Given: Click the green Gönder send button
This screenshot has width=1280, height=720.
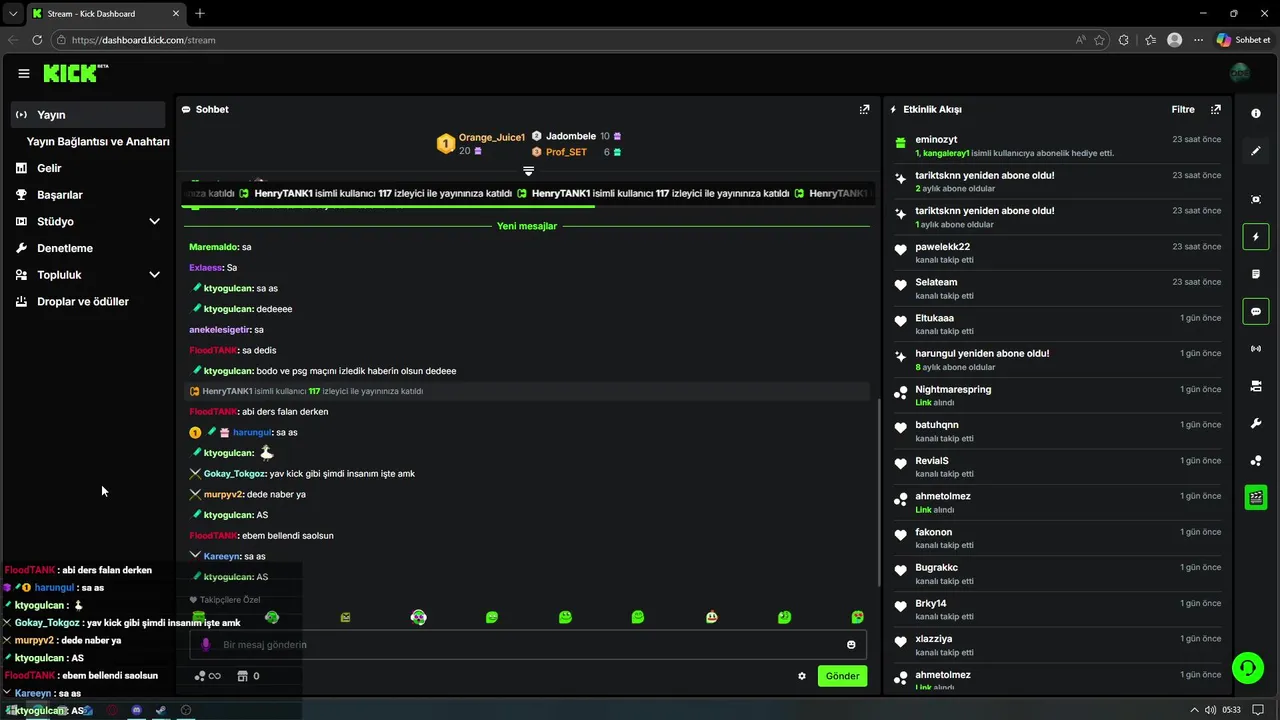Looking at the screenshot, I should tap(842, 676).
